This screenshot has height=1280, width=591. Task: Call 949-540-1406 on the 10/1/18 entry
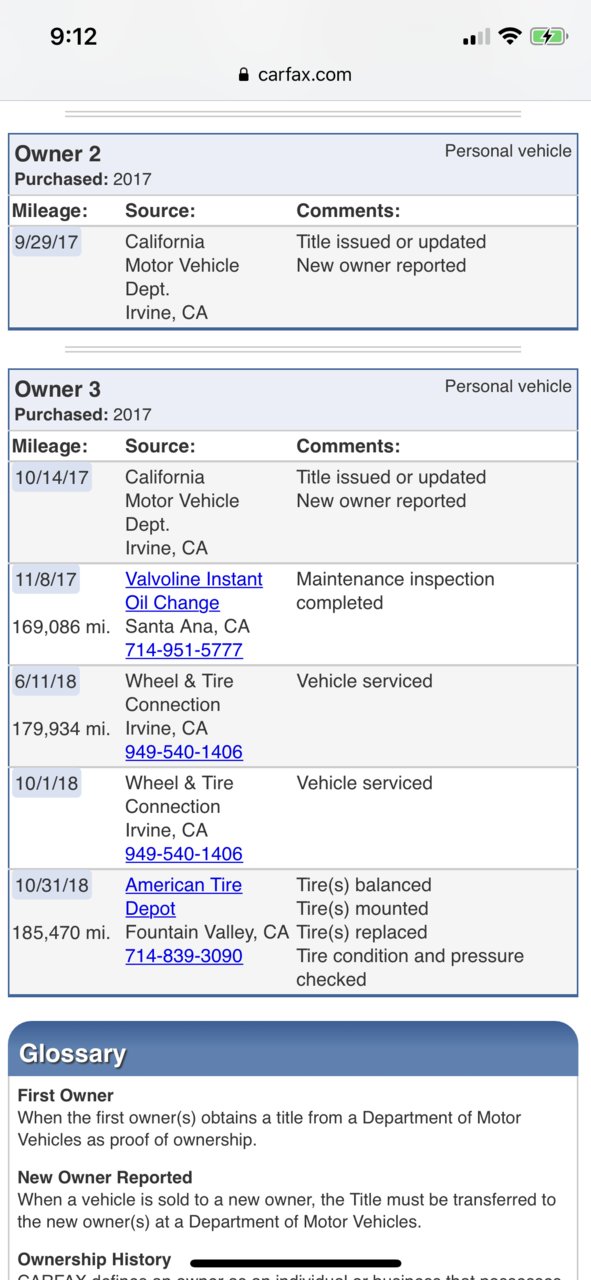[x=184, y=854]
